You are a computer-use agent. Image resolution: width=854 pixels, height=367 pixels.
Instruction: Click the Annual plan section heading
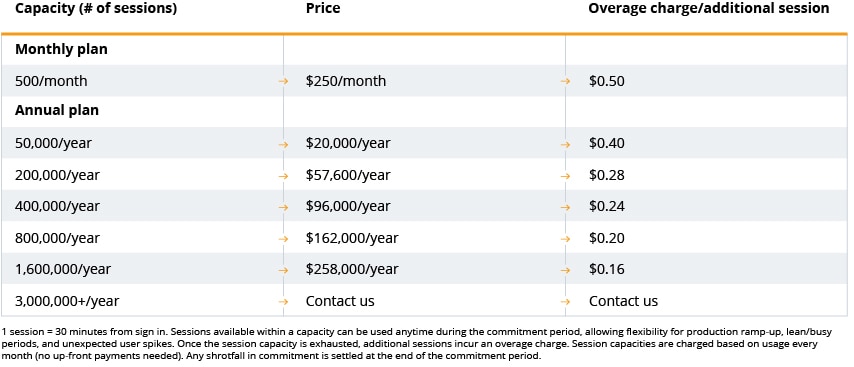pyautogui.click(x=57, y=111)
